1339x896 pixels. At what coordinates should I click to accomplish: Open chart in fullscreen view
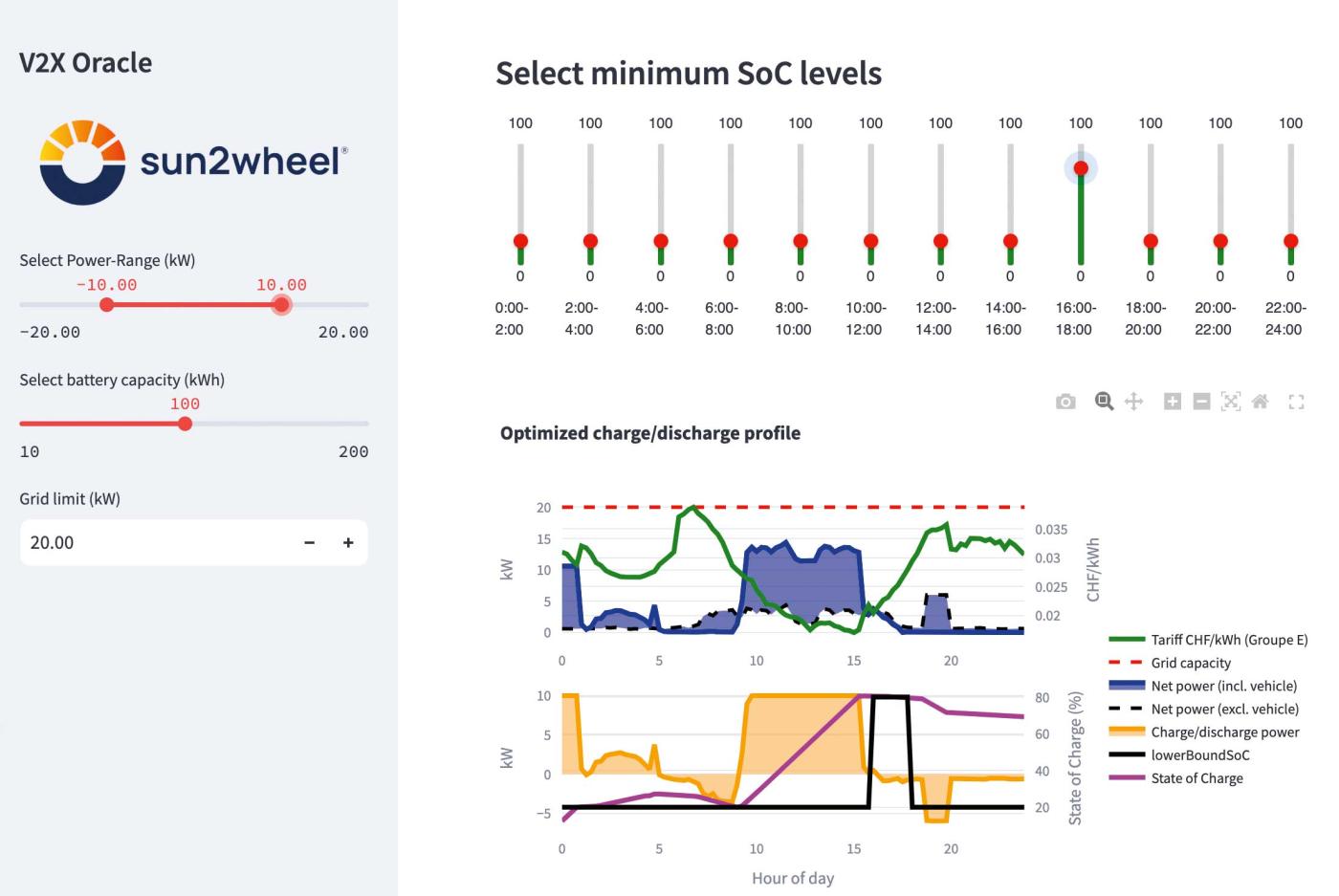pos(1296,403)
